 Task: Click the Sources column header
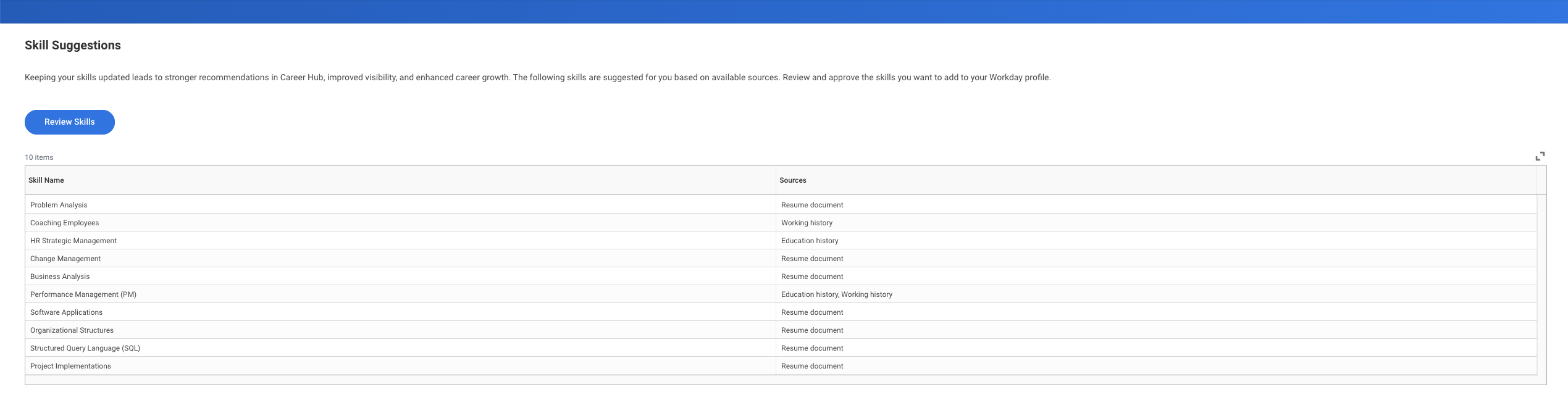(792, 180)
